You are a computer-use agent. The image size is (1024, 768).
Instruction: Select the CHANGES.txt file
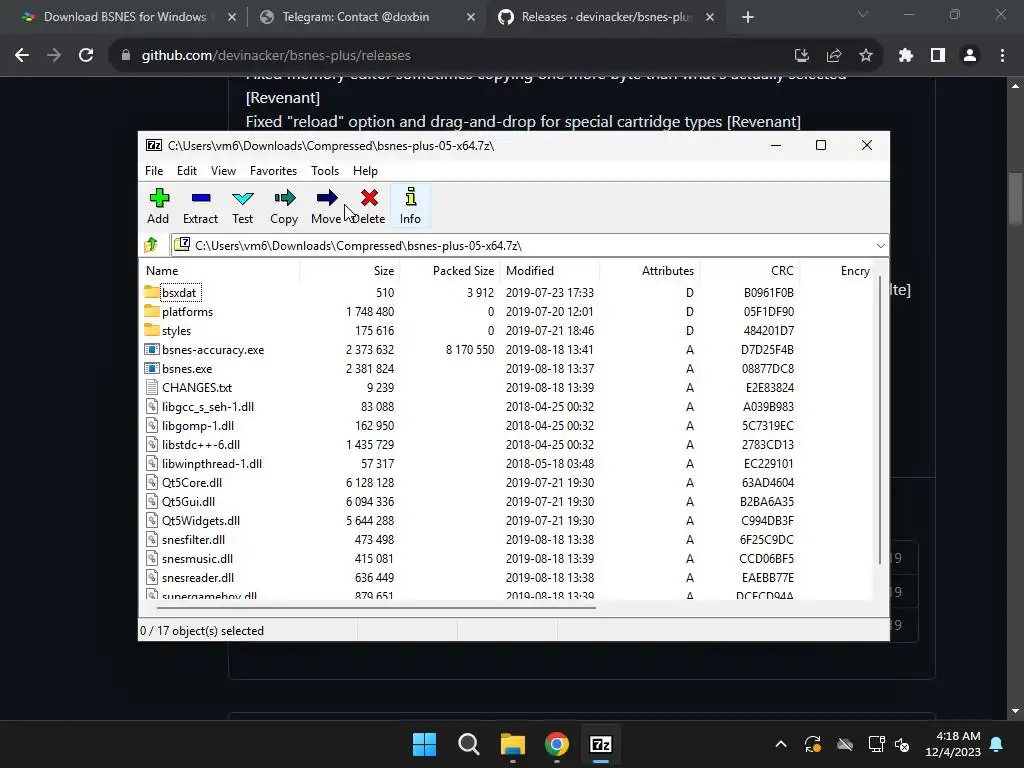tap(197, 387)
